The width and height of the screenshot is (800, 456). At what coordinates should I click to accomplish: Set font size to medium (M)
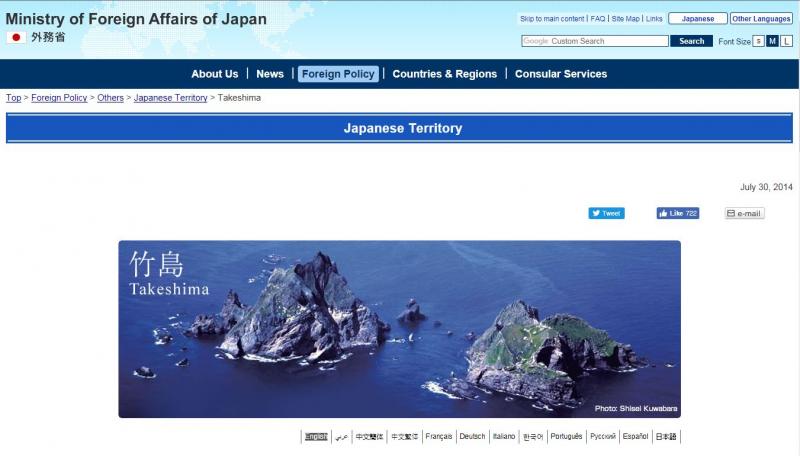click(x=772, y=41)
